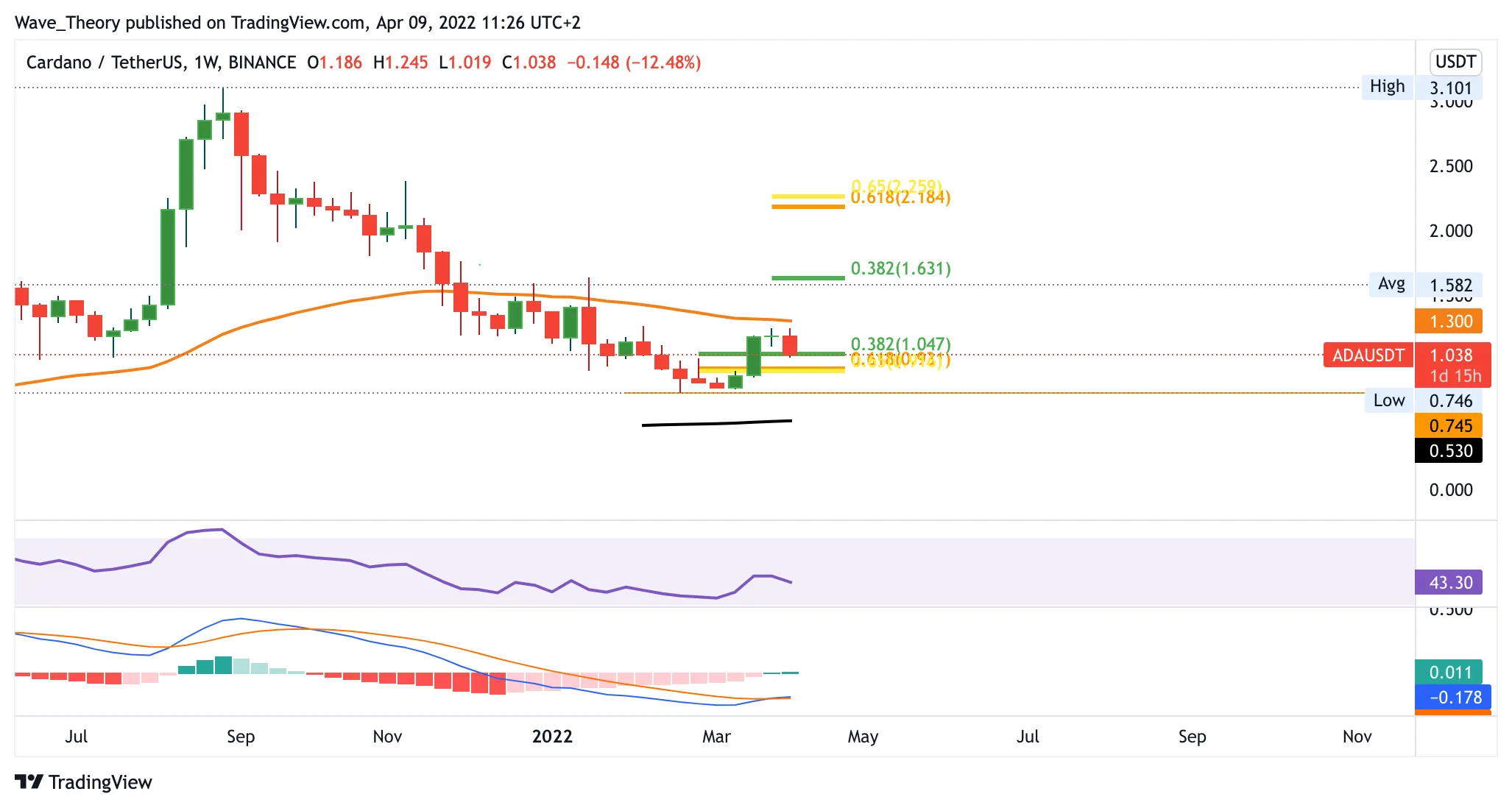1512x808 pixels.
Task: Click the Cardano / TetherUS symbol title
Action: pos(161,63)
